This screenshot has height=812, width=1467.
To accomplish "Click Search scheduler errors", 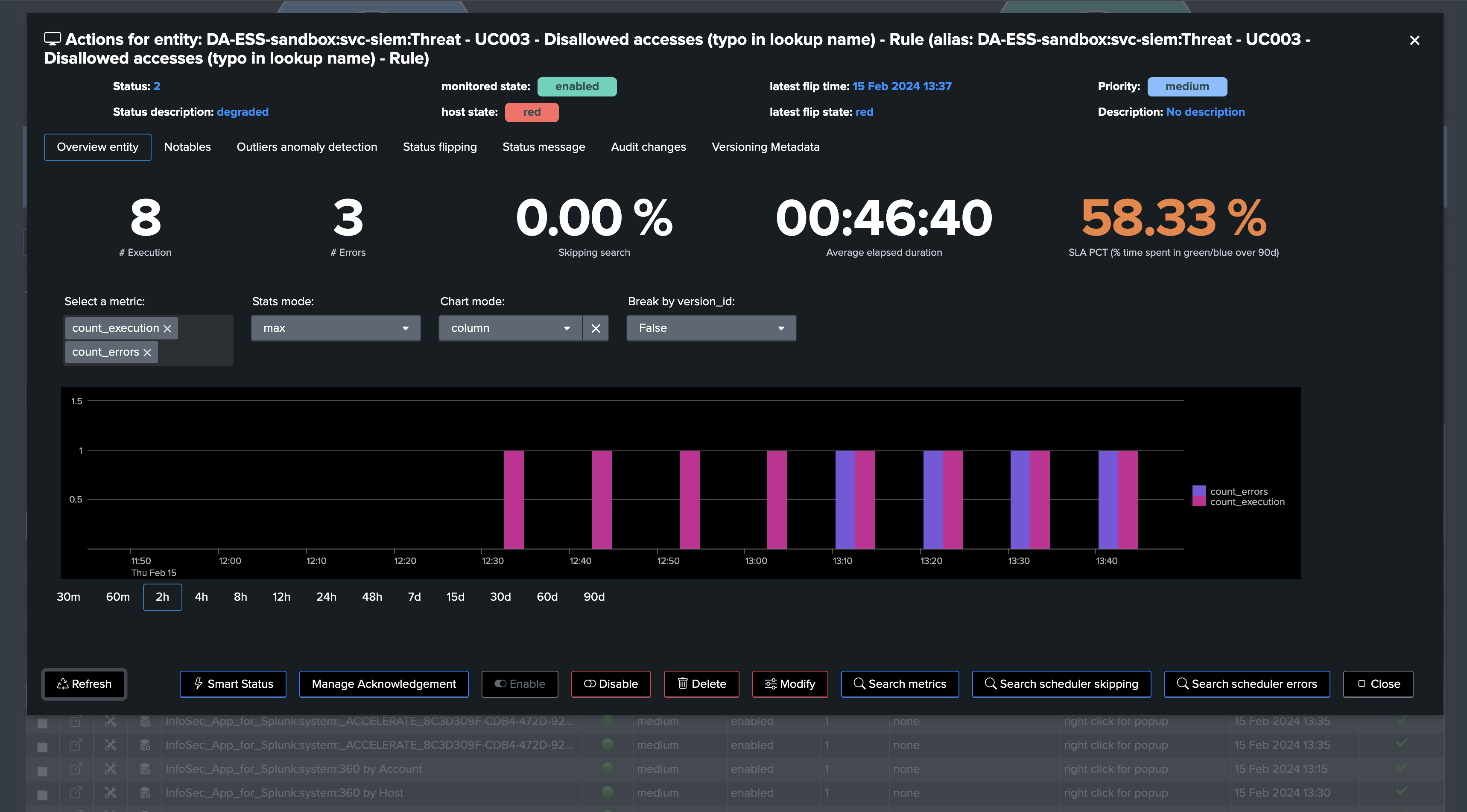I will pos(1247,684).
